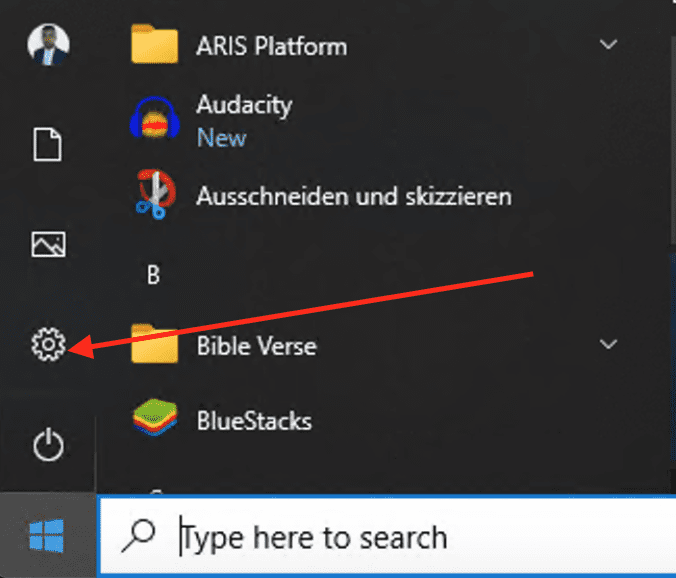This screenshot has height=578, width=676.
Task: Click the Bible Verse folder icon
Action: (x=154, y=346)
